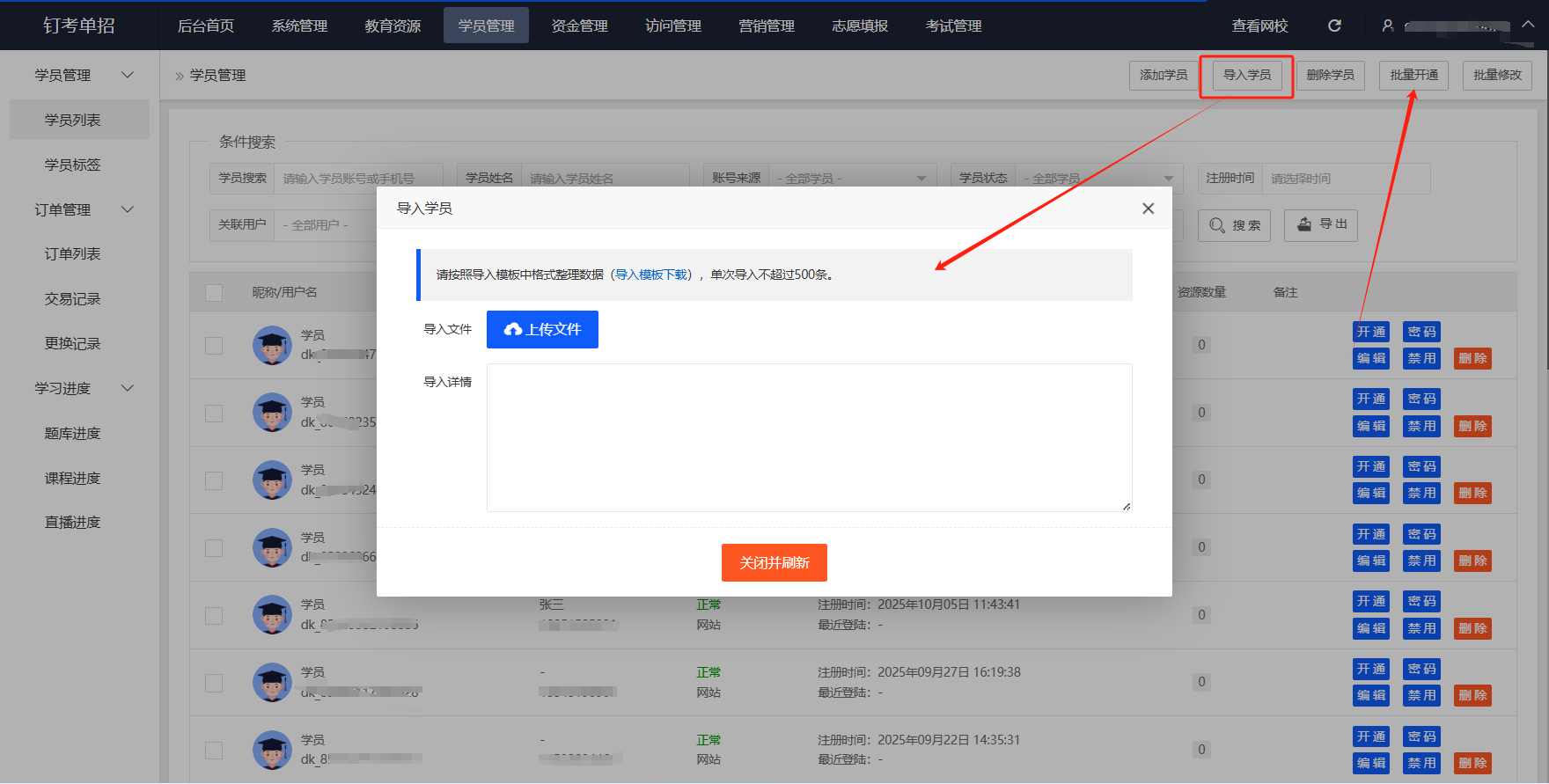
Task: Check the first student row checkbox
Action: click(x=214, y=346)
